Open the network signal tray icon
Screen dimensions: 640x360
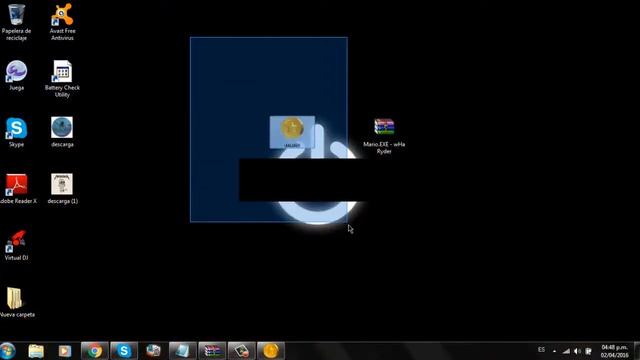tap(566, 351)
